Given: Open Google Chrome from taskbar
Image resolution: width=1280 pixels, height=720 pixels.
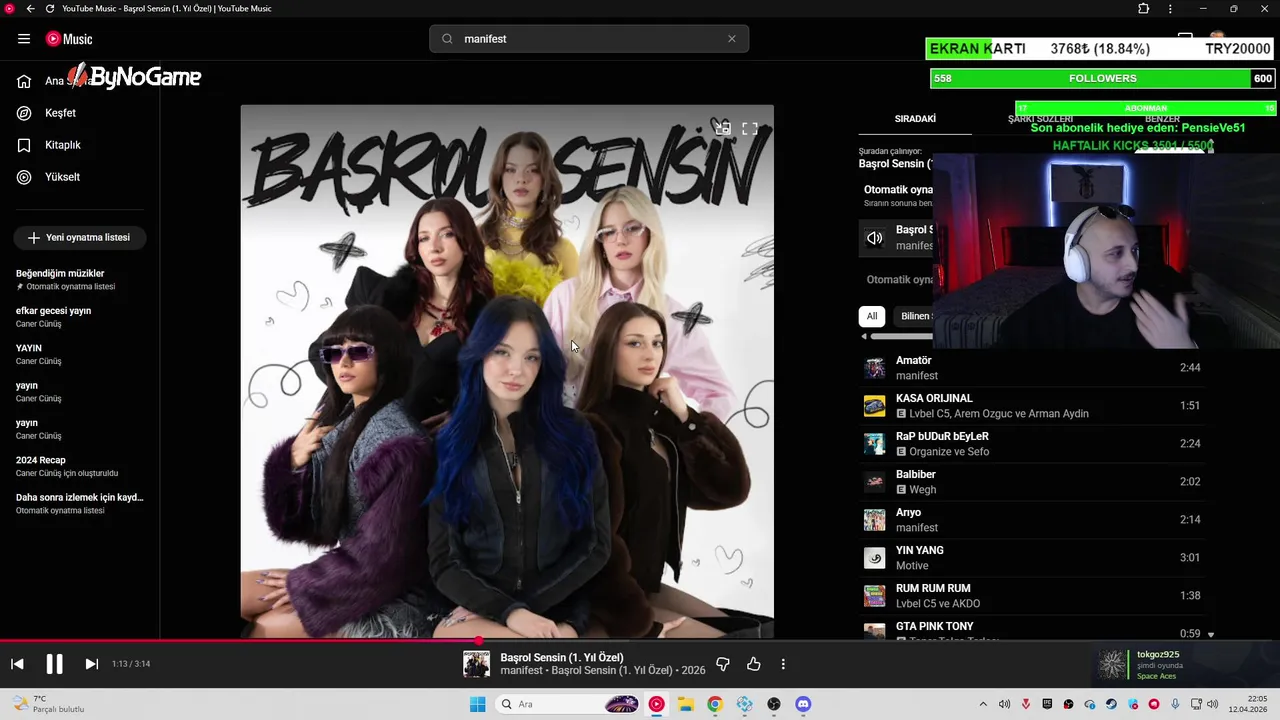Looking at the screenshot, I should point(714,704).
